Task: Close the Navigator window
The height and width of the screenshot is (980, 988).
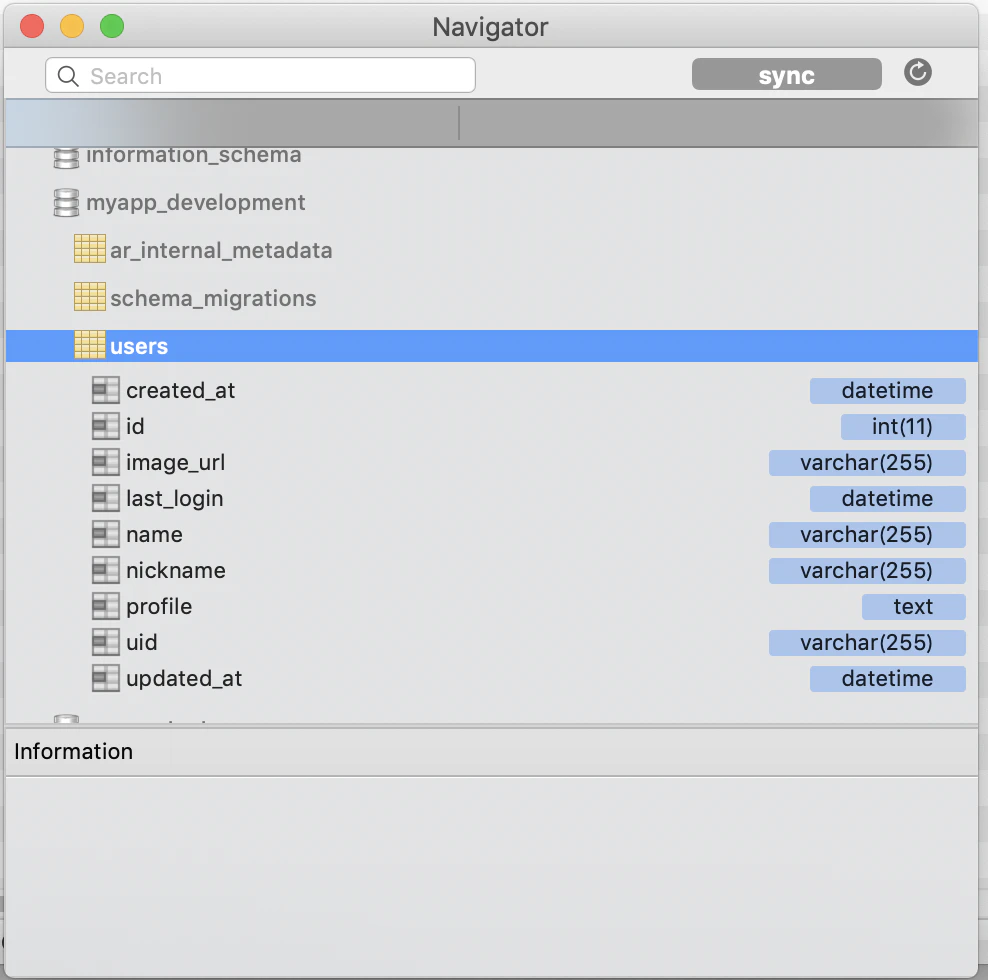Action: (x=32, y=26)
